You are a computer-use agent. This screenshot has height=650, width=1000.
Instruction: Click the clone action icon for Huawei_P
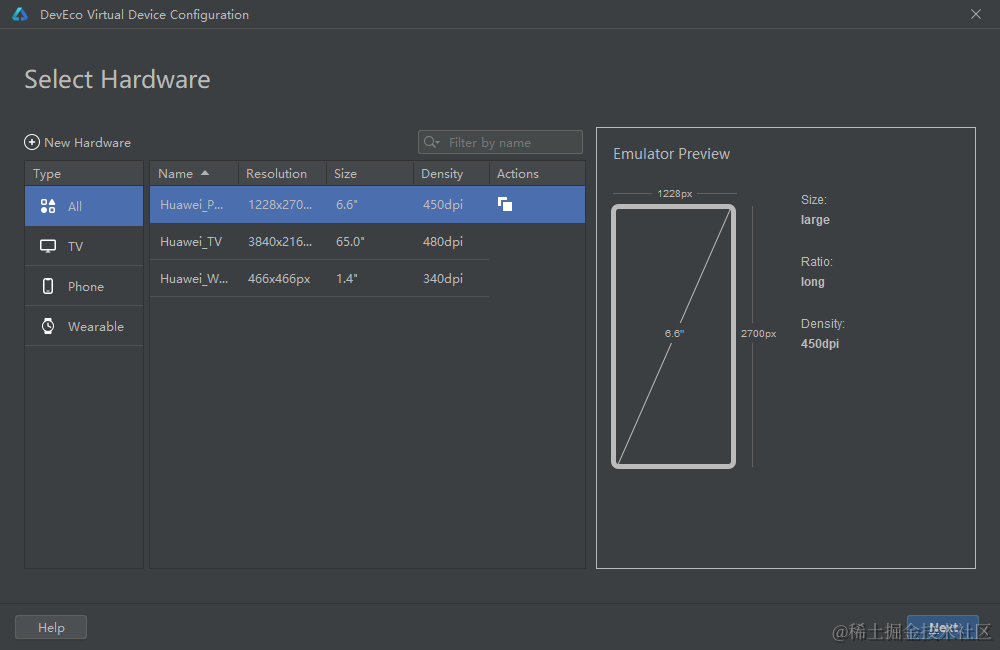point(504,204)
